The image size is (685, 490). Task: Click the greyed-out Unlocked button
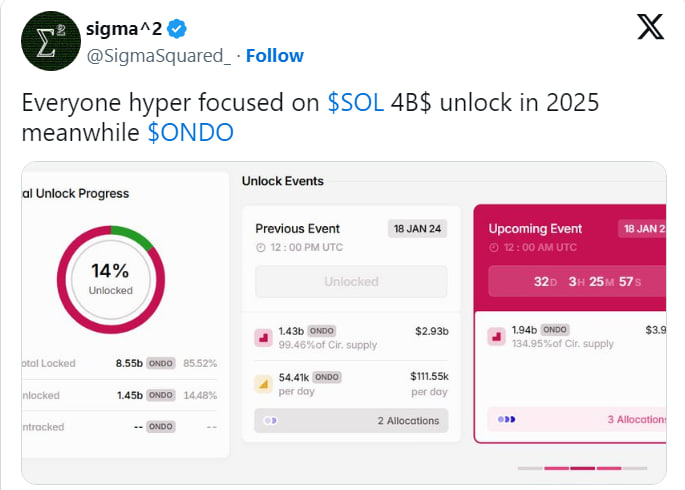coord(350,282)
